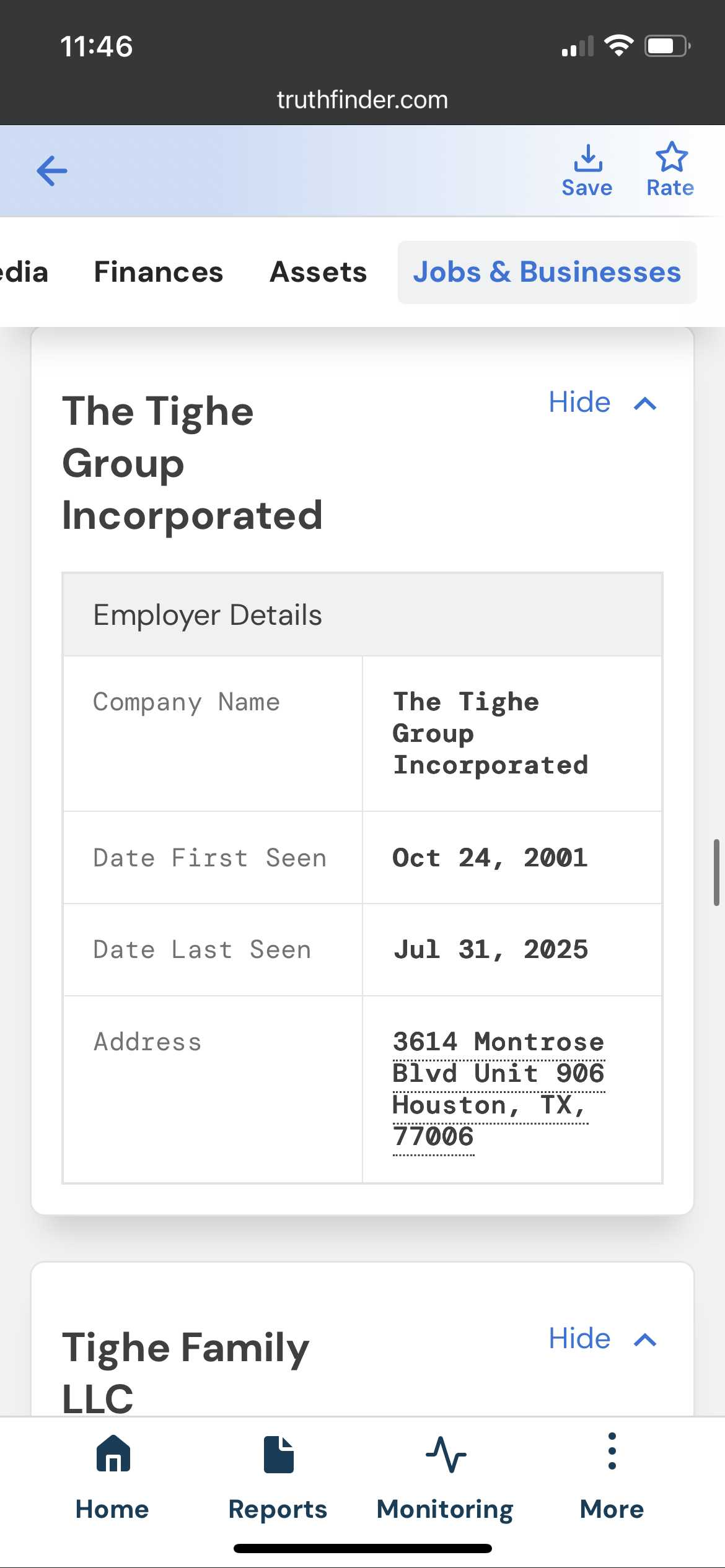Collapse The Tighe Group Incorporated card
725x1568 pixels.
(x=580, y=403)
